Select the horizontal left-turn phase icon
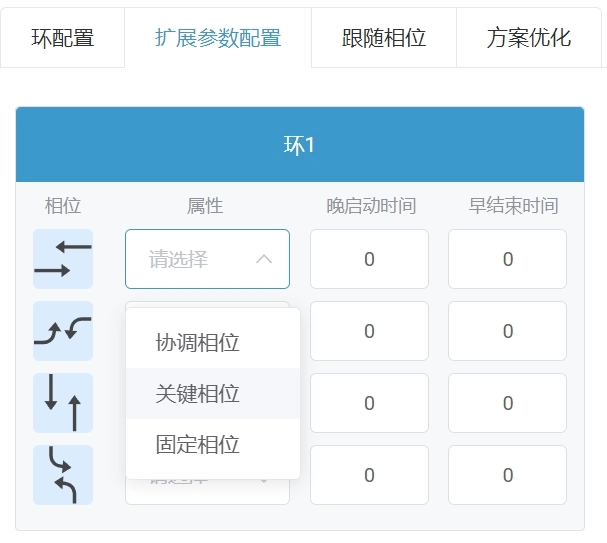This screenshot has width=607, height=543. point(63,331)
